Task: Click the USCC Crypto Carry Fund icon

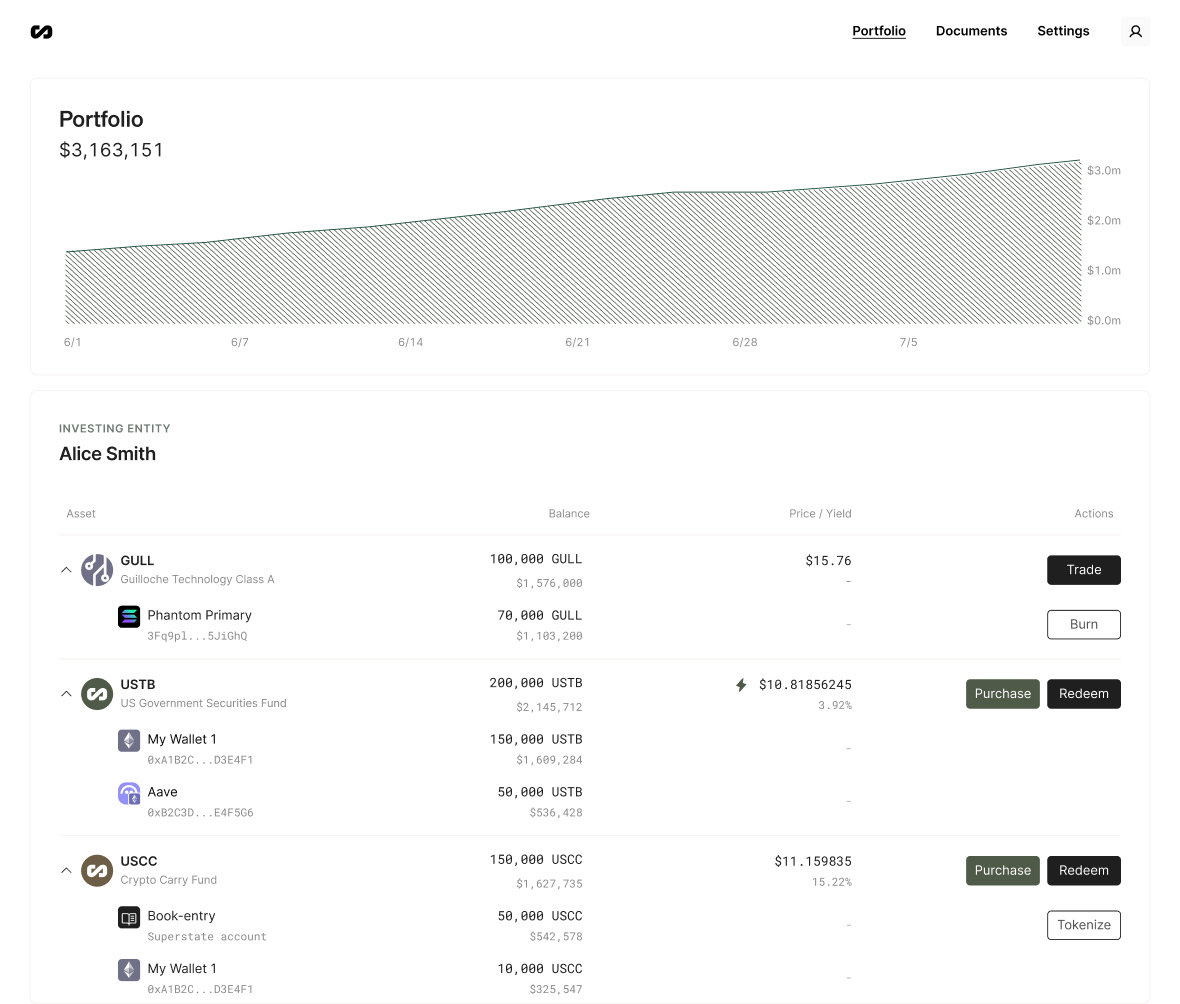Action: point(97,870)
